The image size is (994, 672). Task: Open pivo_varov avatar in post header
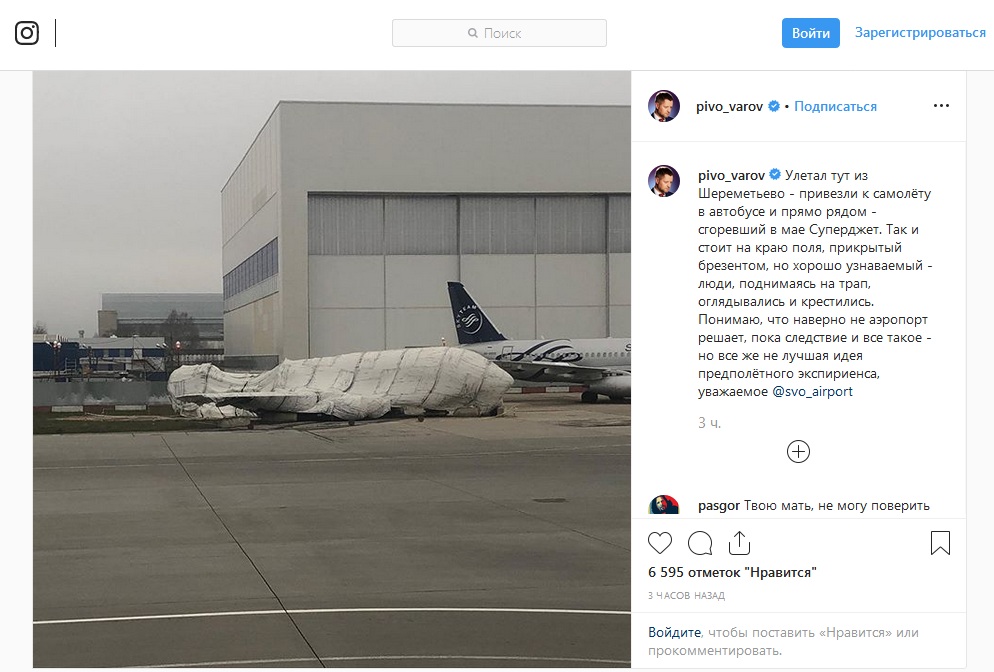[664, 106]
